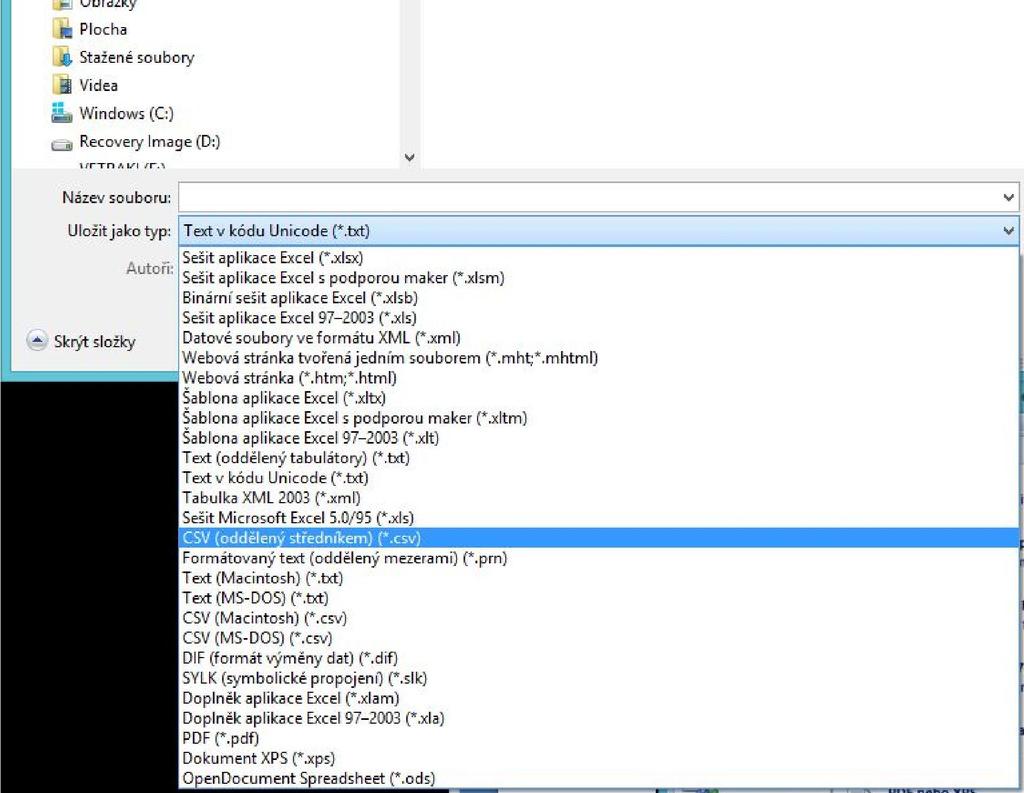This screenshot has width=1024, height=793.
Task: Pick Šablona aplikace Excel (*.xltx)
Action: coord(598,398)
